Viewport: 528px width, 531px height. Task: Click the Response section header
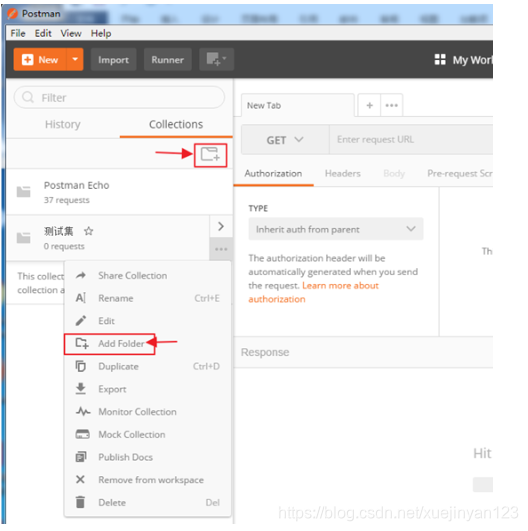click(x=265, y=352)
